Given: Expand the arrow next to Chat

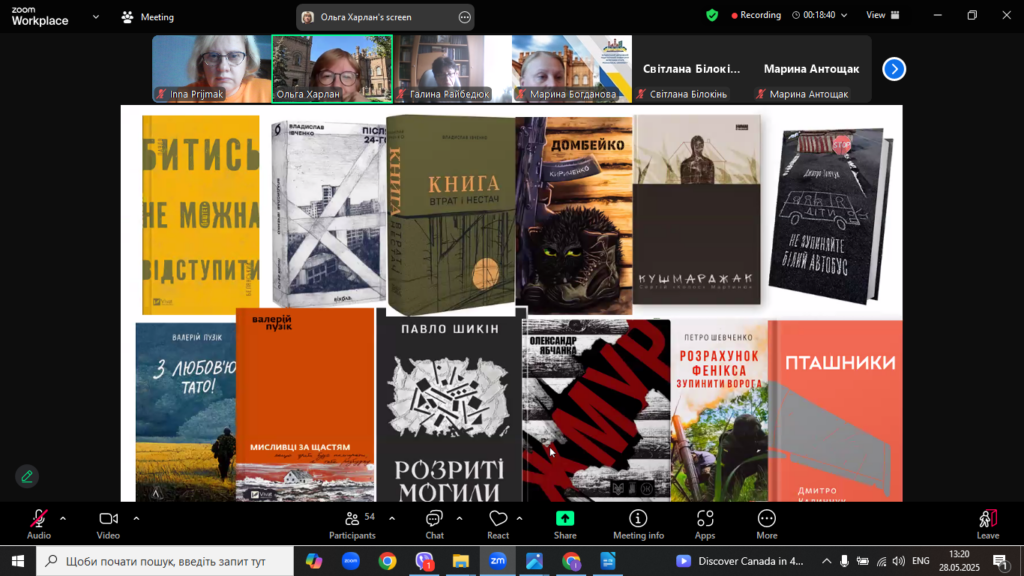Looking at the screenshot, I should click(460, 519).
